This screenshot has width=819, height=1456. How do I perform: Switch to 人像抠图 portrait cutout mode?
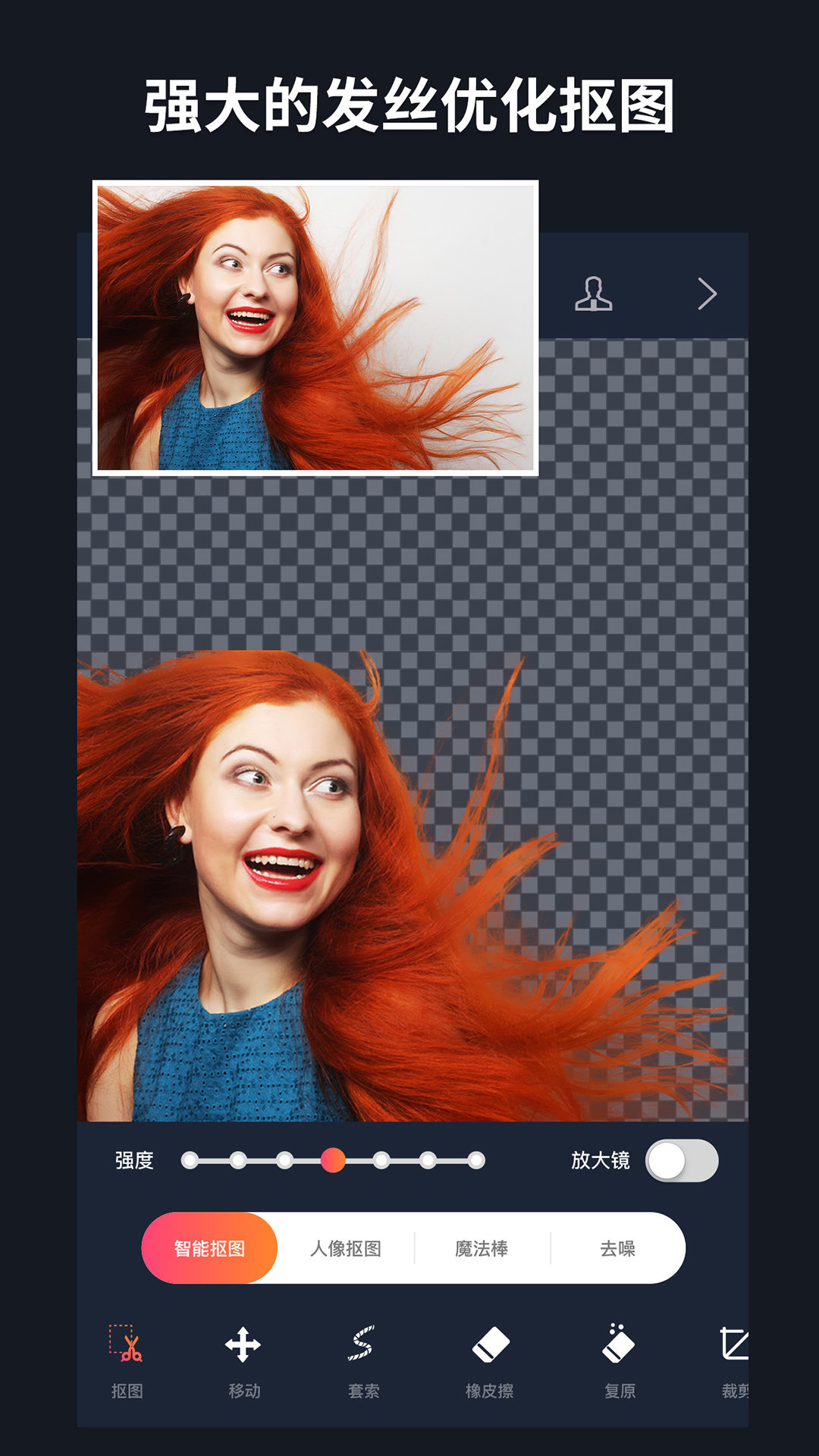[346, 1248]
